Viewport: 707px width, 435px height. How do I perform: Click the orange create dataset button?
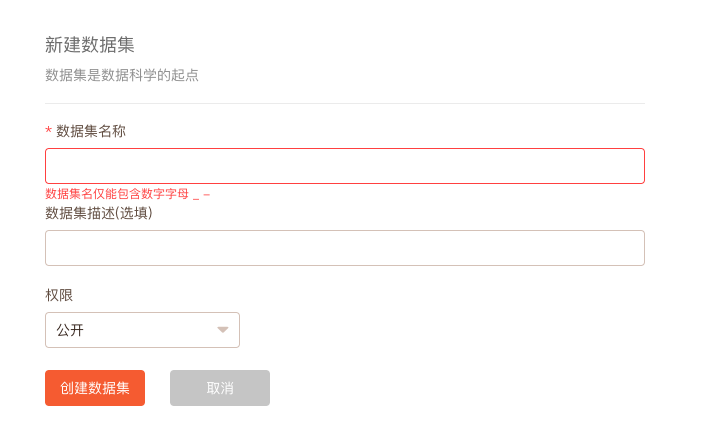pos(95,388)
